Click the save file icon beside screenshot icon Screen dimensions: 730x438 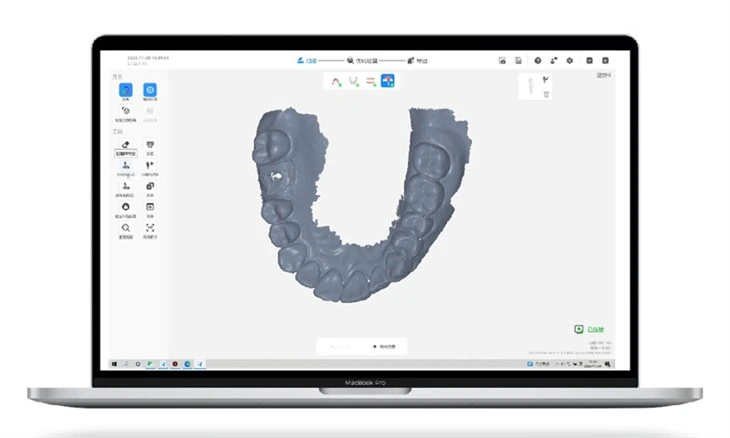click(518, 61)
